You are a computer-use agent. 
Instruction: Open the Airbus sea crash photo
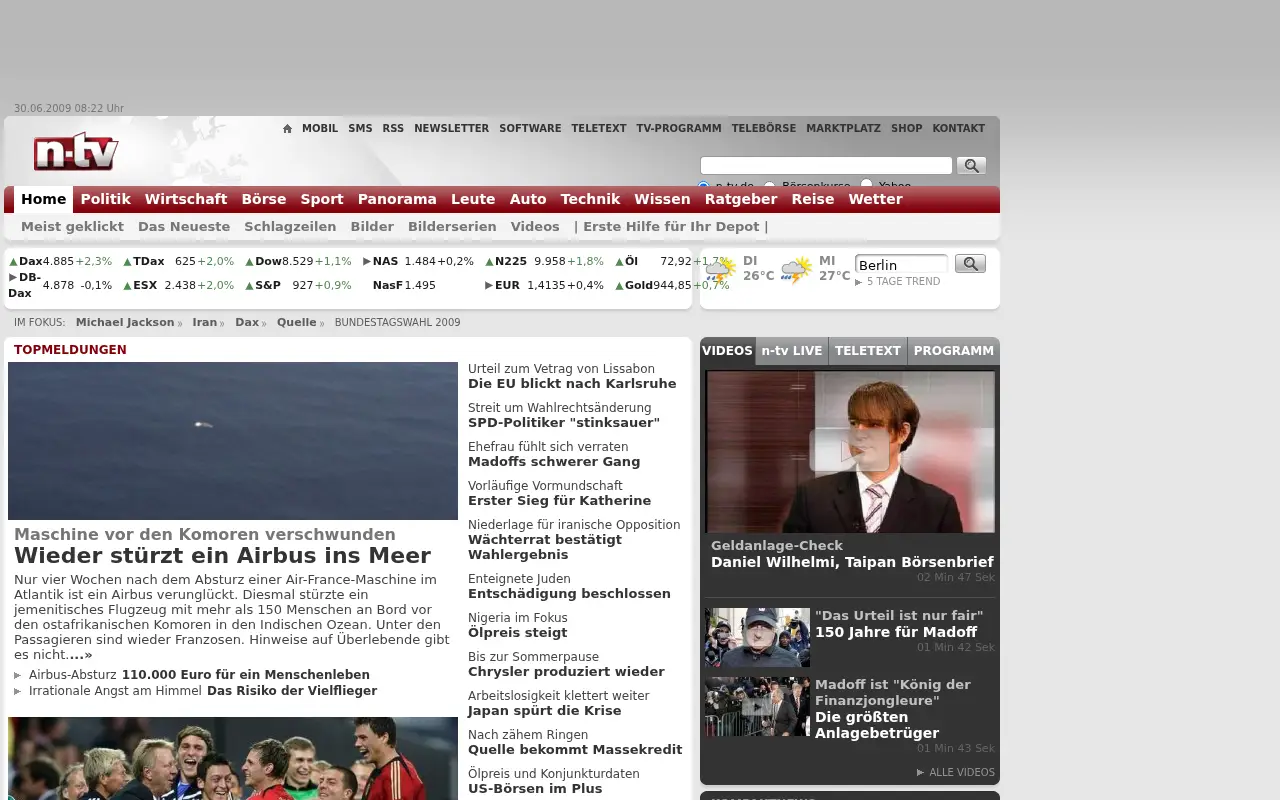(233, 441)
